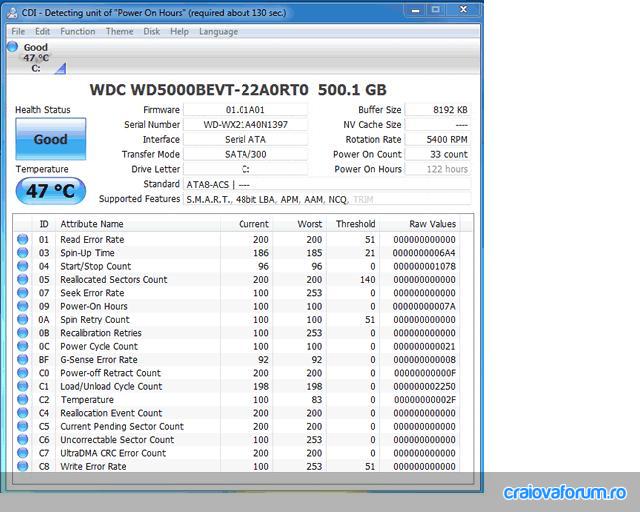Click the Serial Number value field
Image resolution: width=640 pixels, height=512 pixels.
[245, 125]
